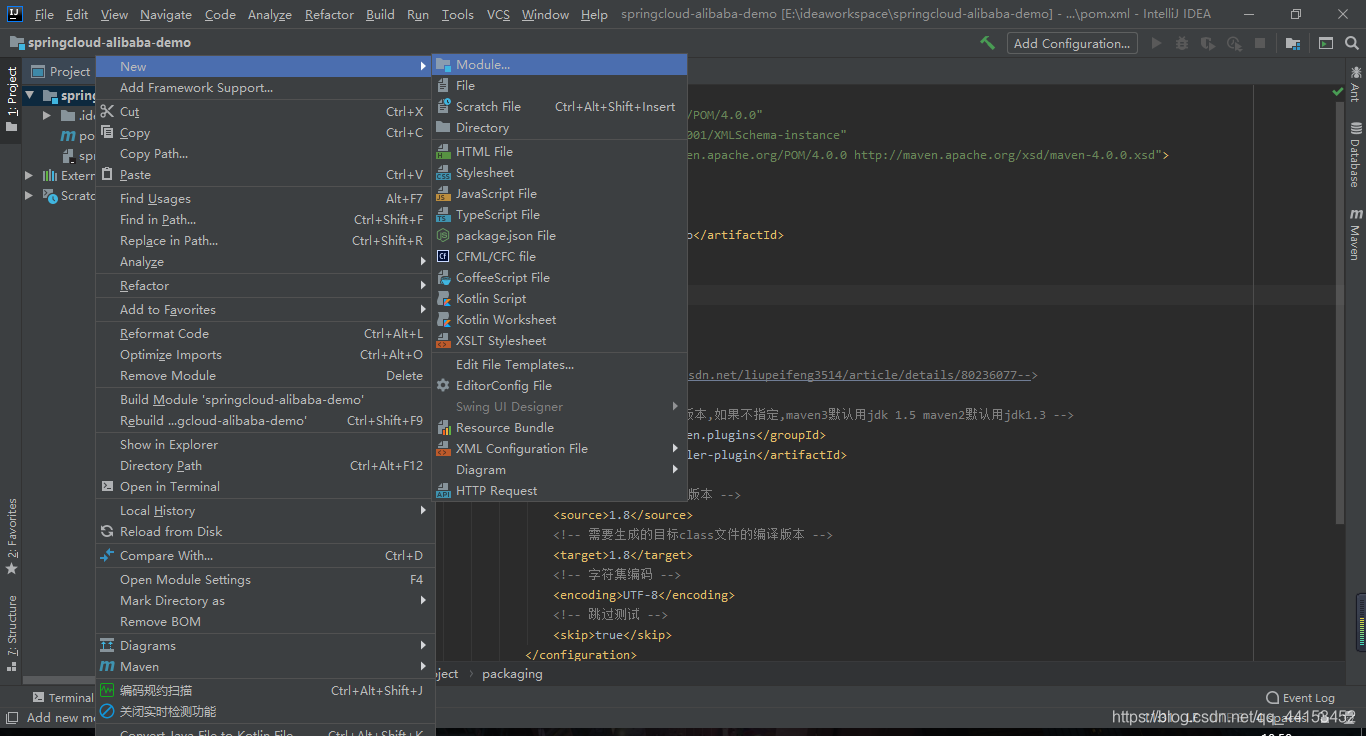Screen dimensions: 1366x736
Task: Expand Local History submenu
Action: click(265, 510)
